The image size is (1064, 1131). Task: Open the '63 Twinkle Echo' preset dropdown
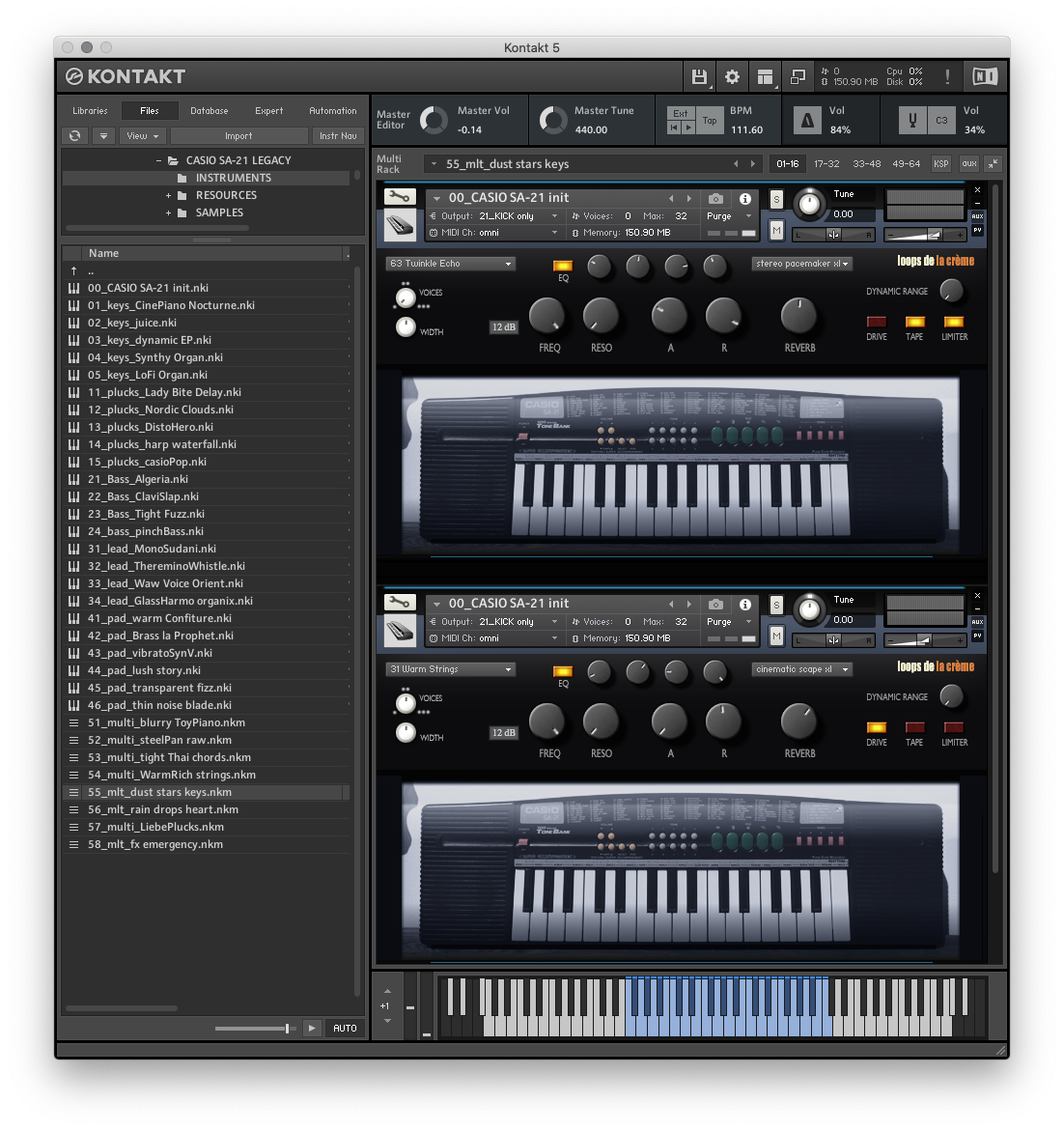[x=450, y=263]
